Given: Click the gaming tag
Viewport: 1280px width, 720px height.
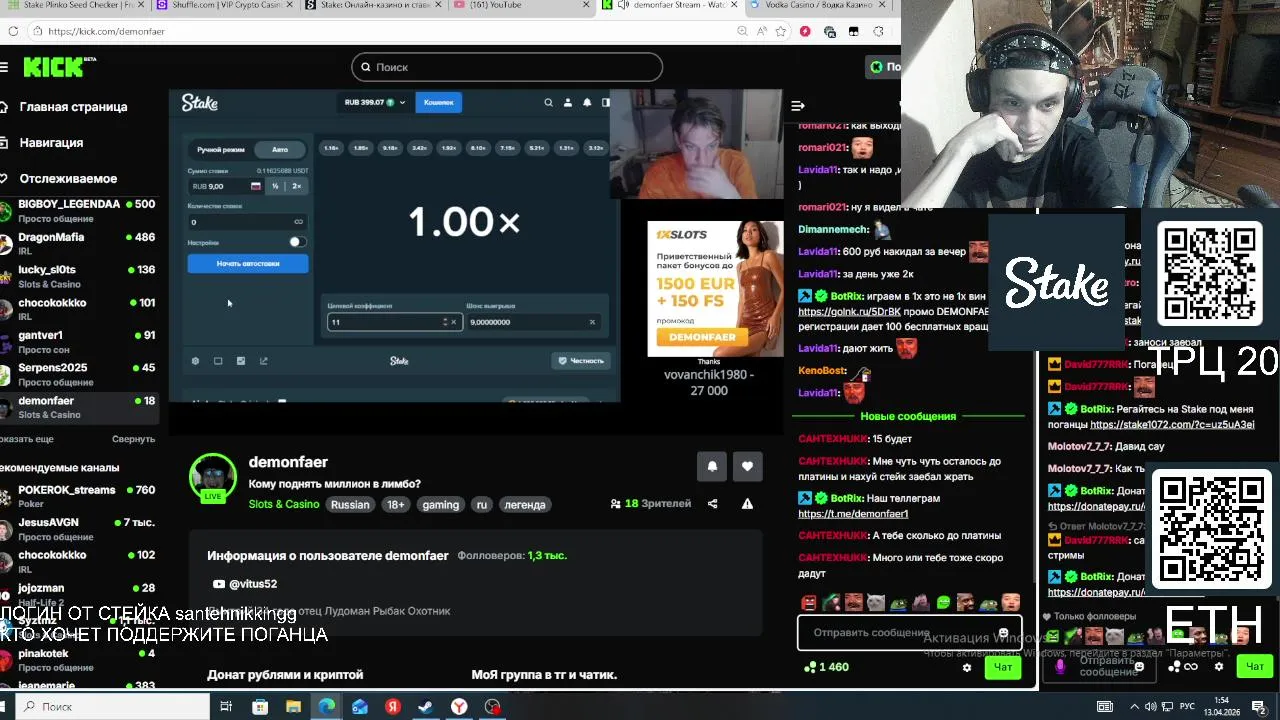Looking at the screenshot, I should pos(440,505).
